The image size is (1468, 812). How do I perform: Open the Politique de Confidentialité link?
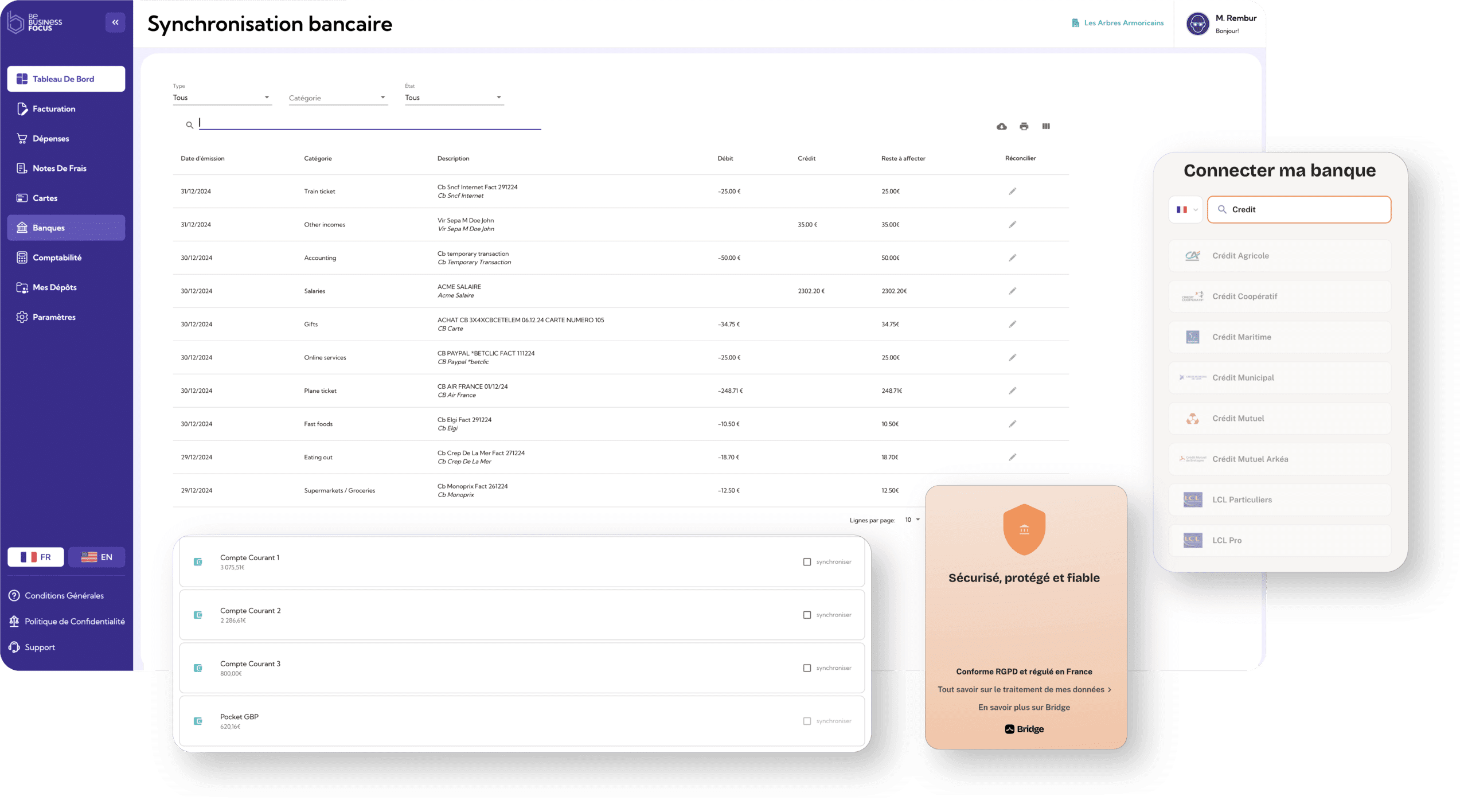click(x=75, y=622)
